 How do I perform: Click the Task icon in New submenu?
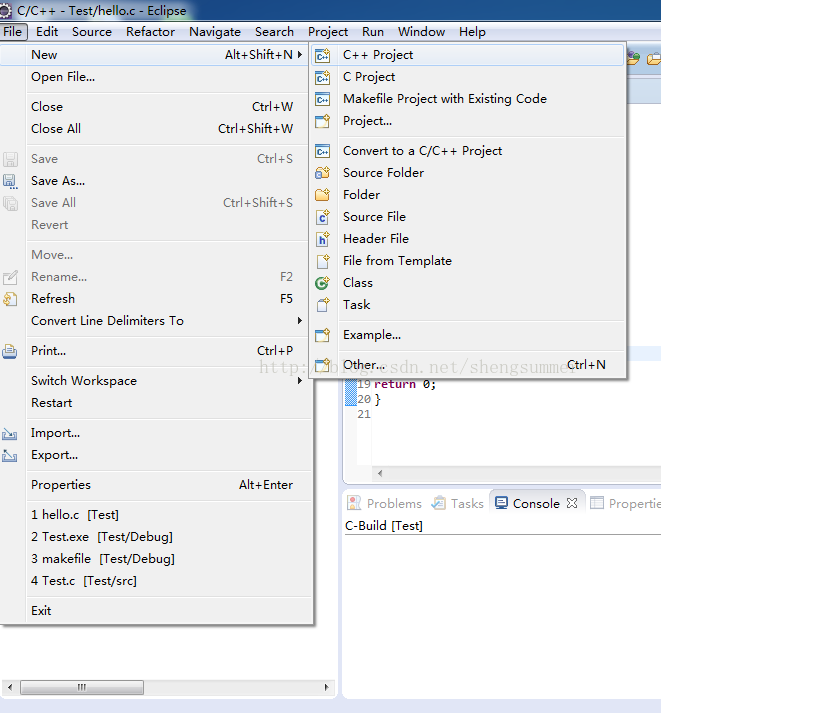[323, 305]
